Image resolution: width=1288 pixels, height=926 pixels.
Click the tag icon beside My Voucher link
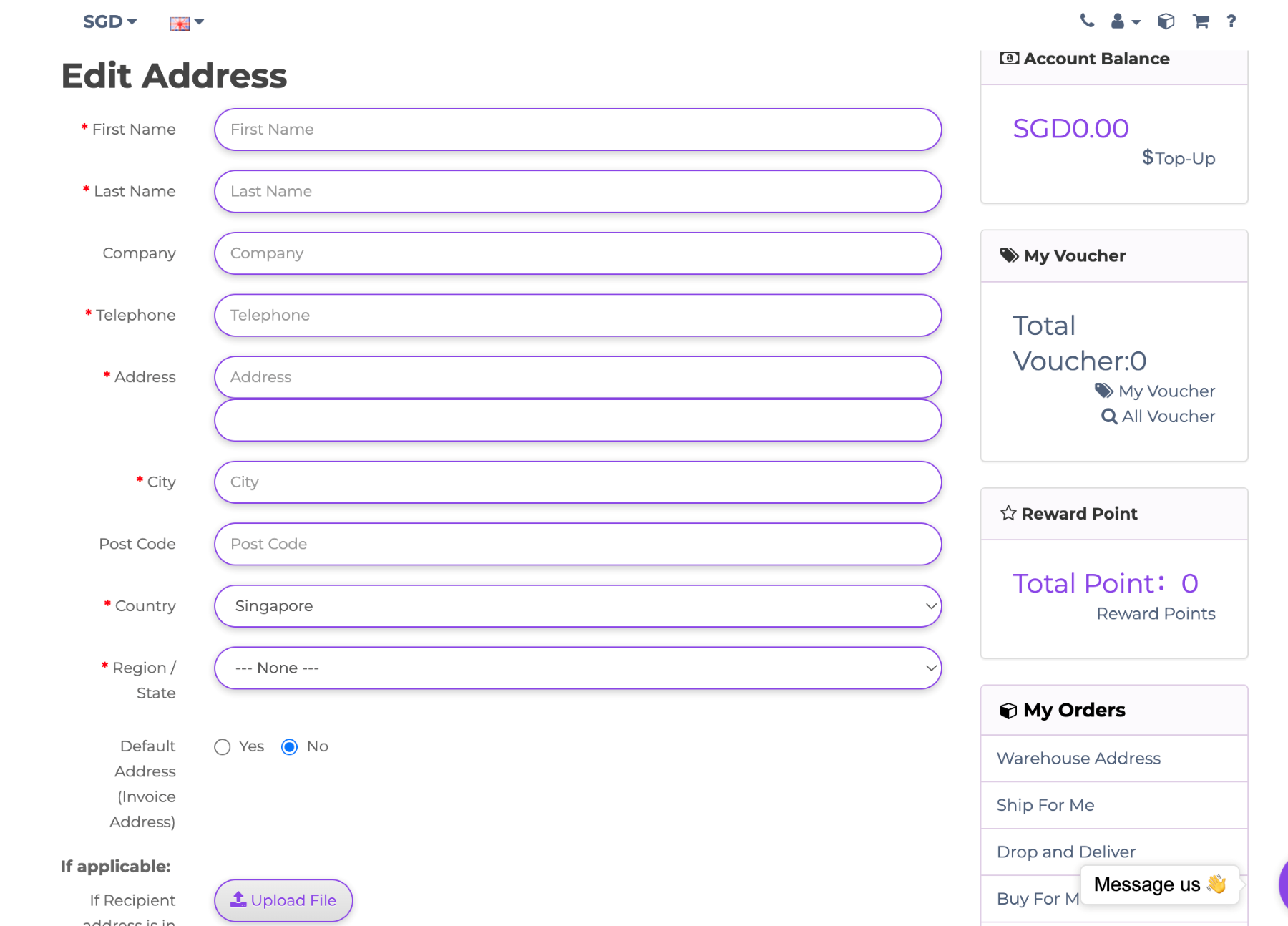(1103, 391)
